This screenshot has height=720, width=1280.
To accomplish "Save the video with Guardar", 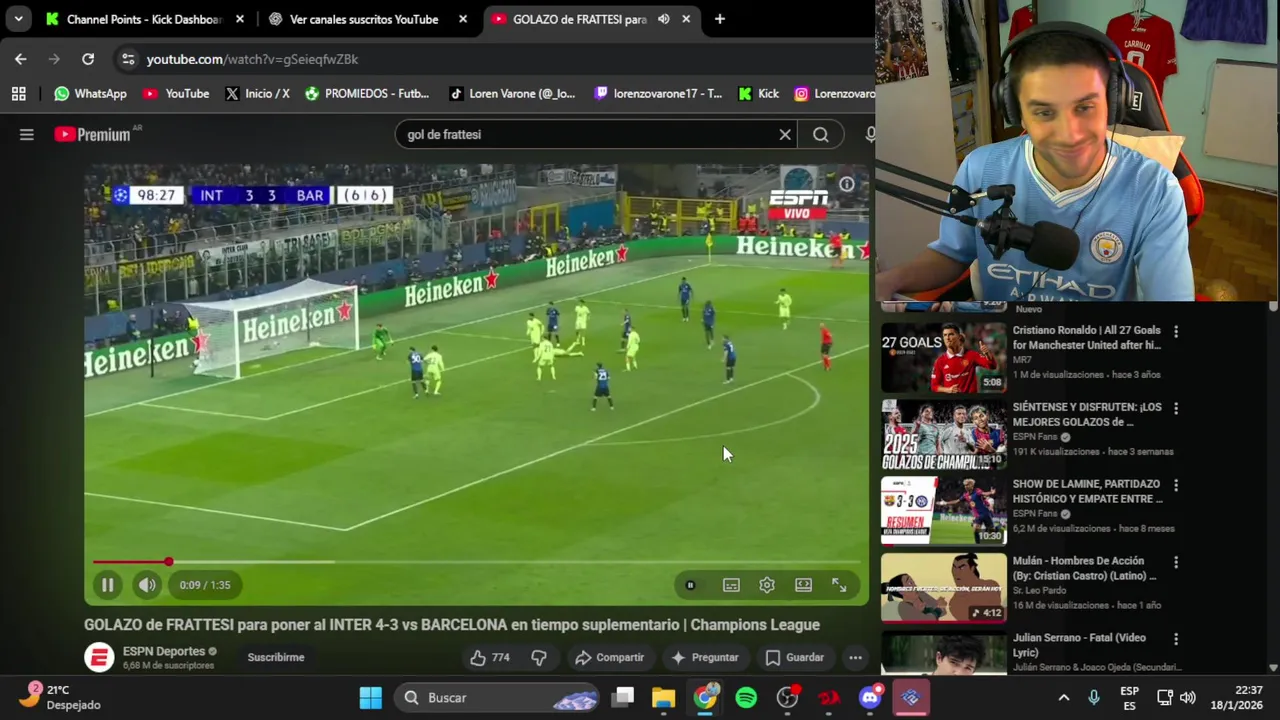I will (795, 657).
